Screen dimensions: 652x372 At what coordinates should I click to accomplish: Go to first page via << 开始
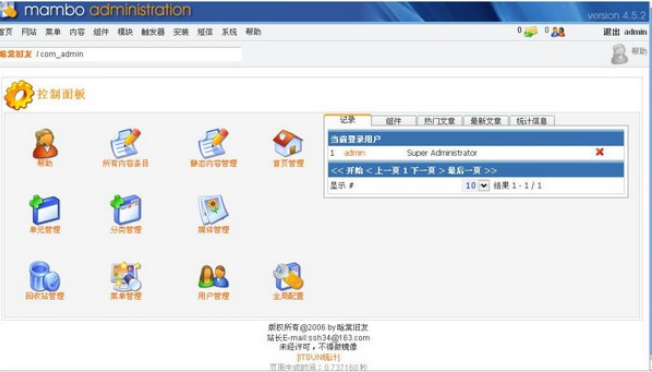pyautogui.click(x=346, y=170)
